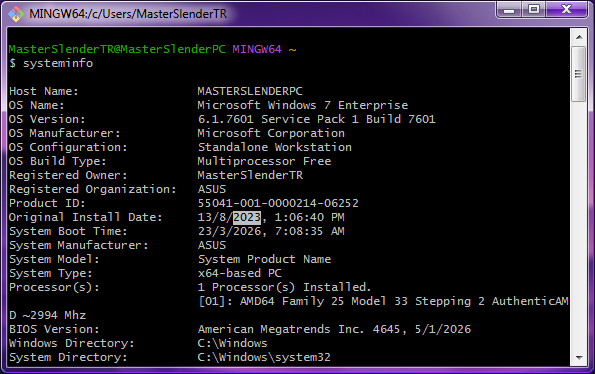Click the 'Host Name:' label
Image resolution: width=595 pixels, height=374 pixels.
pyautogui.click(x=44, y=91)
